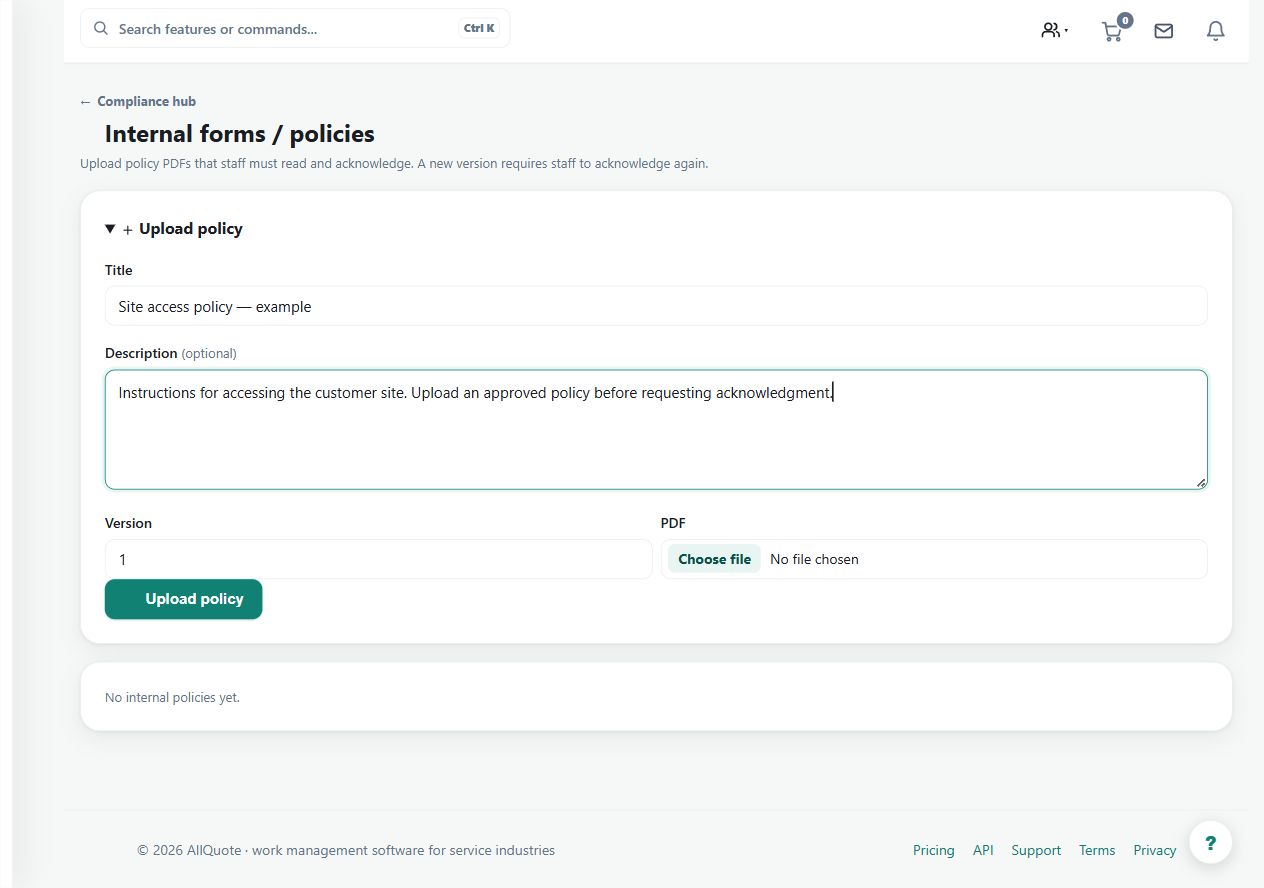This screenshot has width=1264, height=888.
Task: Focus the Search features or commands field
Action: [295, 28]
